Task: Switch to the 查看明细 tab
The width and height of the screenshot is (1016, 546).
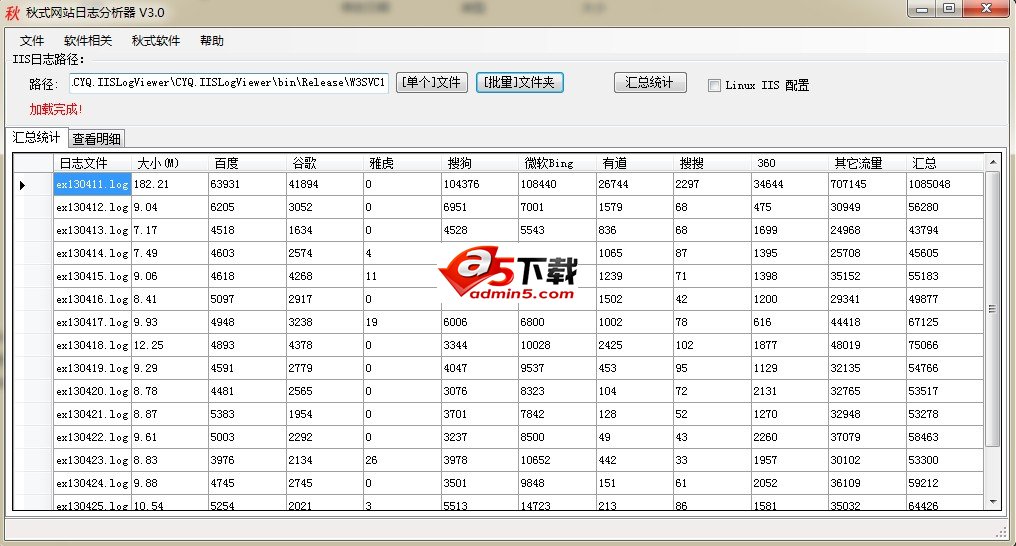Action: pos(96,139)
